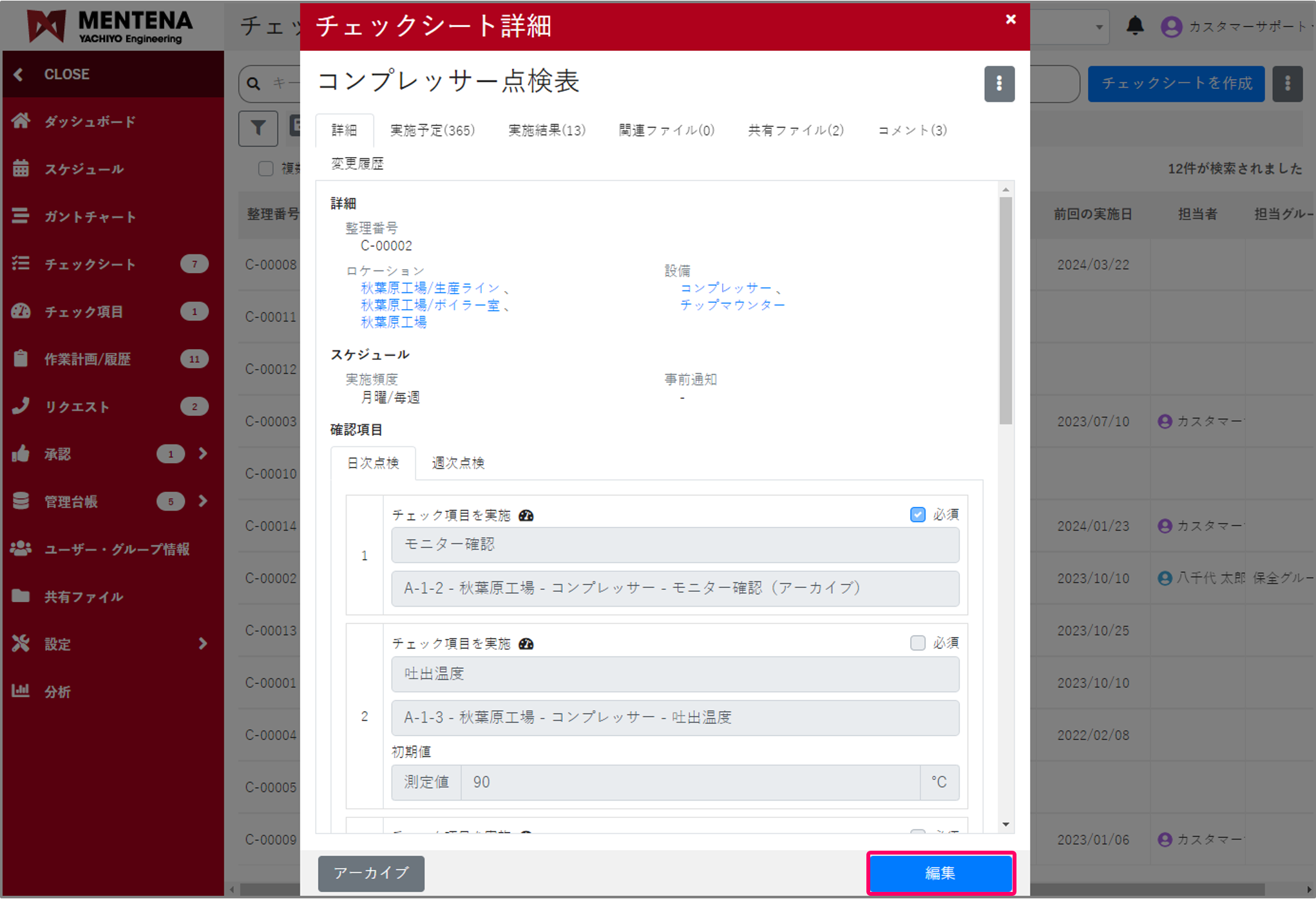Click the filter icon below the search bar
This screenshot has height=899, width=1316.
click(258, 129)
